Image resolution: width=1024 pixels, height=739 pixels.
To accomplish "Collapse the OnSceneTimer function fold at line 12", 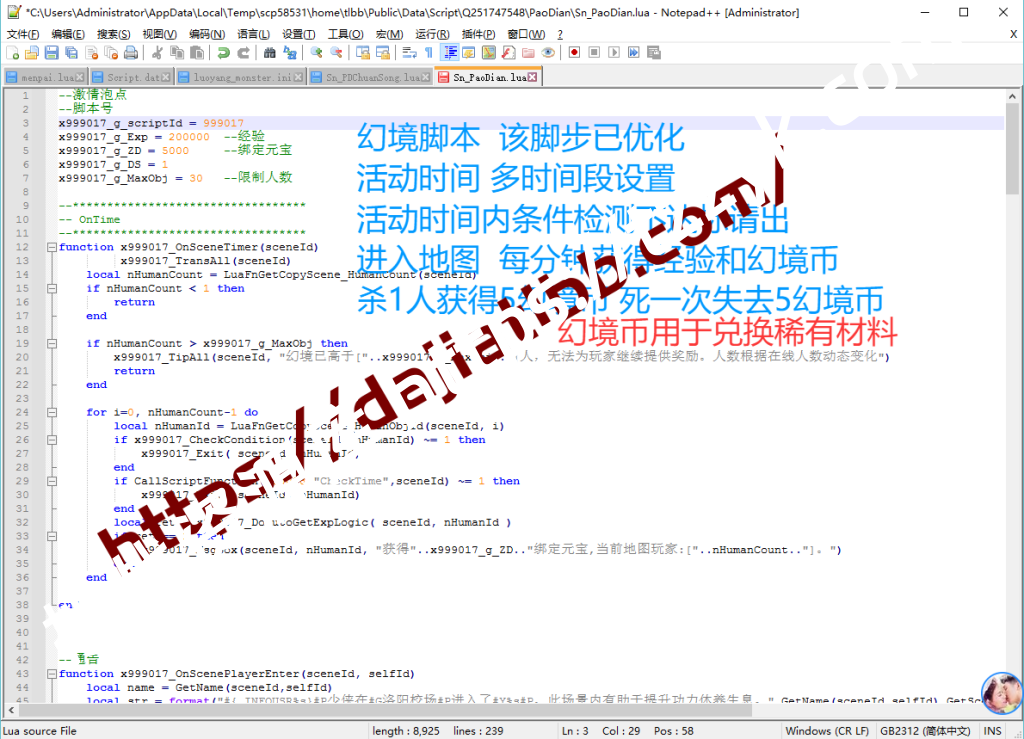I will tap(50, 247).
